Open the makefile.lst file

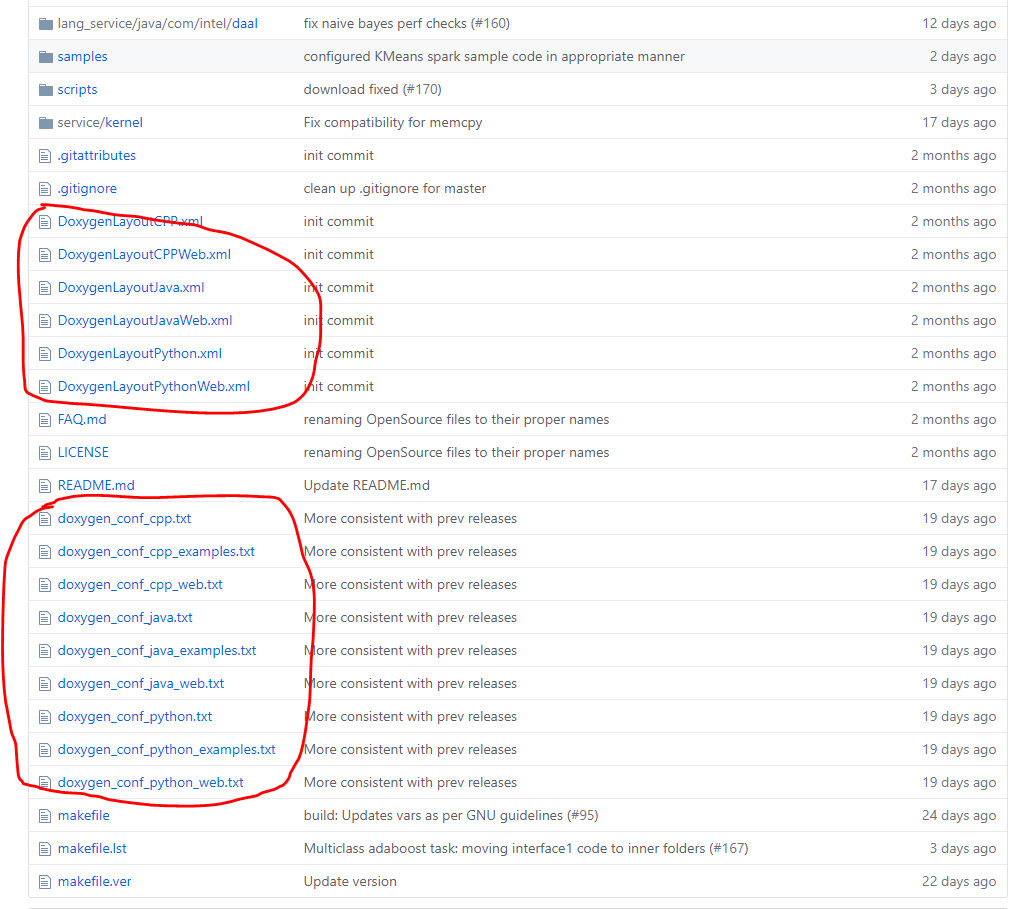(92, 848)
